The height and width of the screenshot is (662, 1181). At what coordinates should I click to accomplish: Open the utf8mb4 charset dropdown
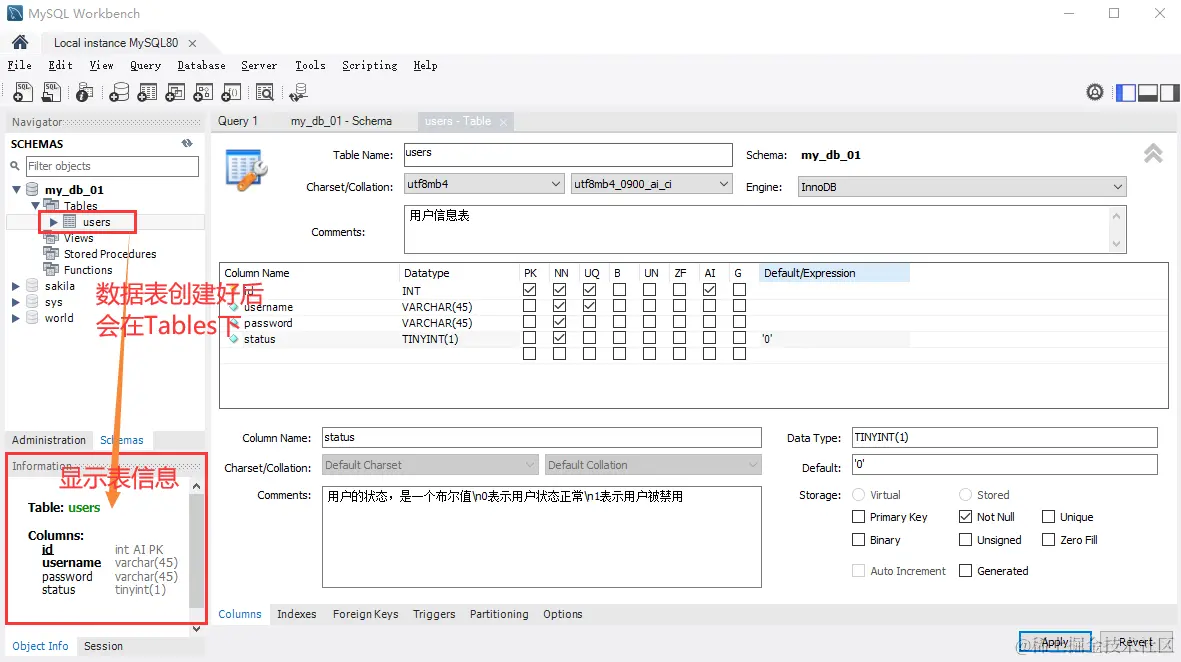pyautogui.click(x=484, y=184)
